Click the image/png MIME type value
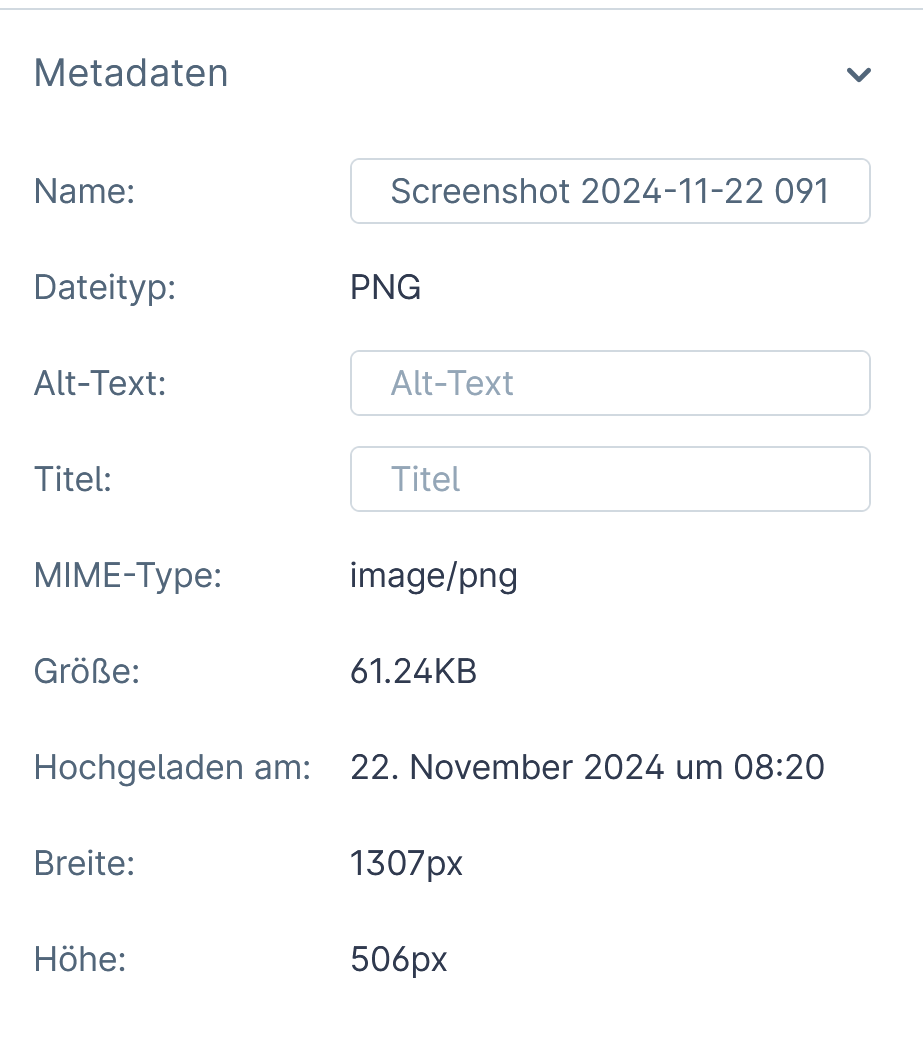 pos(434,576)
